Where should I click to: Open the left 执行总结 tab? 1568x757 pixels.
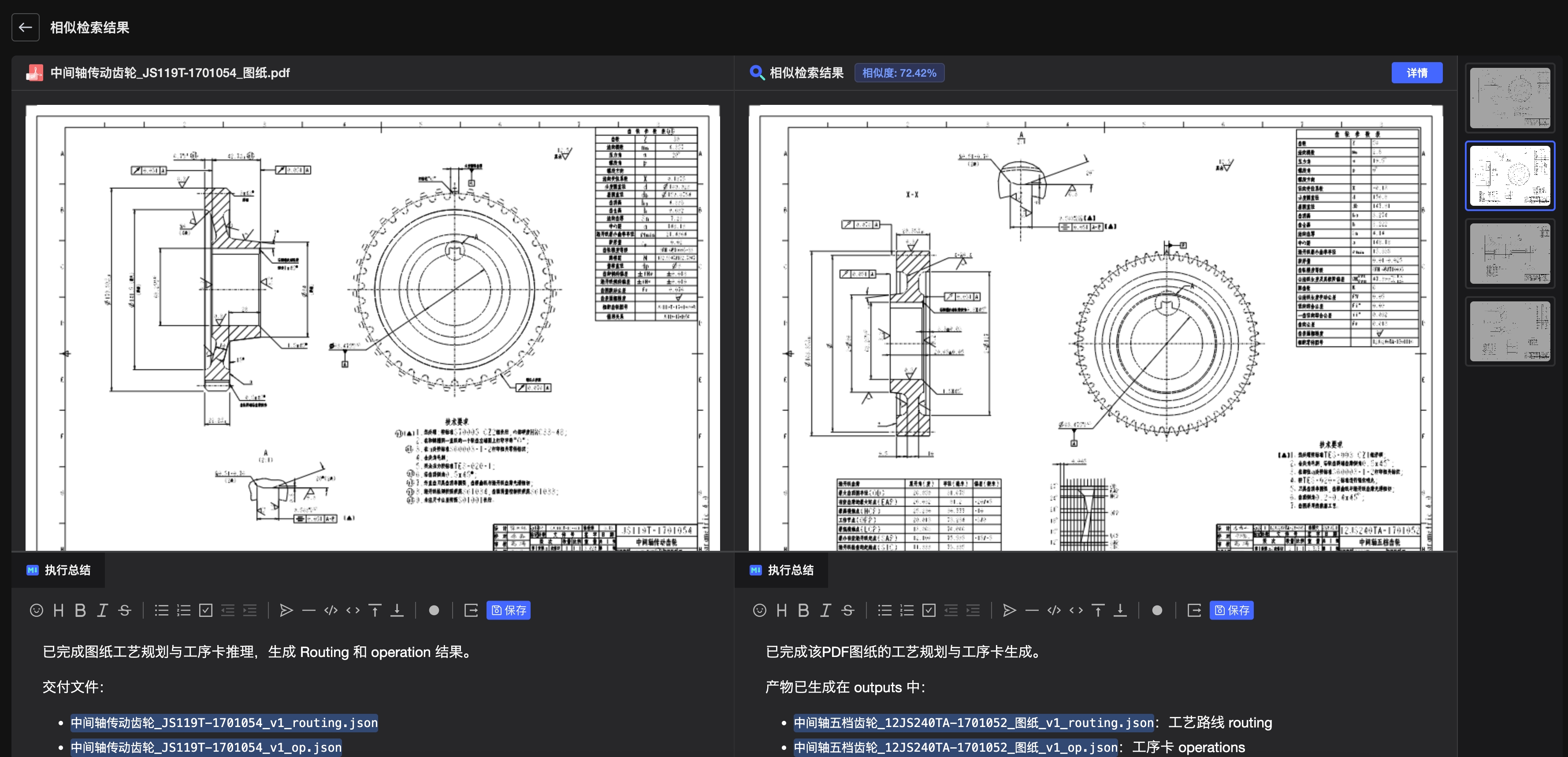(59, 570)
